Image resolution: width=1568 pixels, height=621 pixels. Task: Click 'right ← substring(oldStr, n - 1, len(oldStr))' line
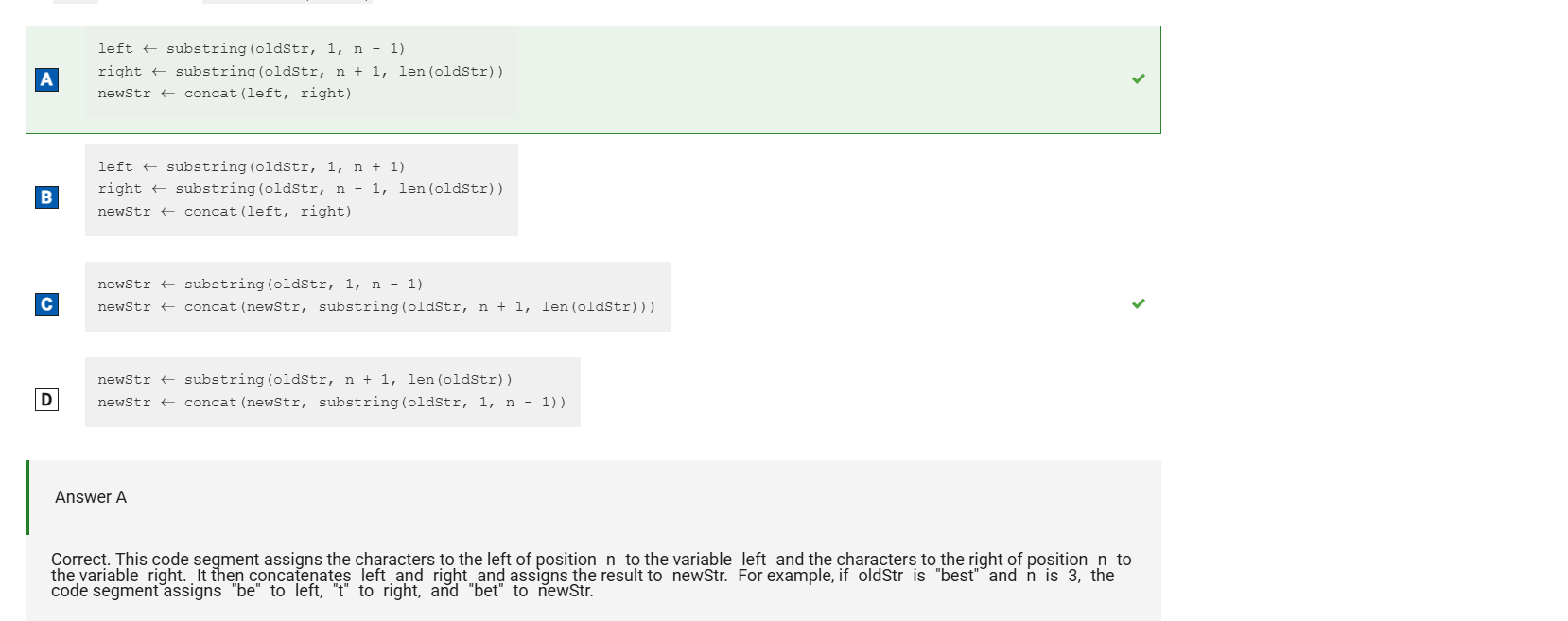(301, 189)
